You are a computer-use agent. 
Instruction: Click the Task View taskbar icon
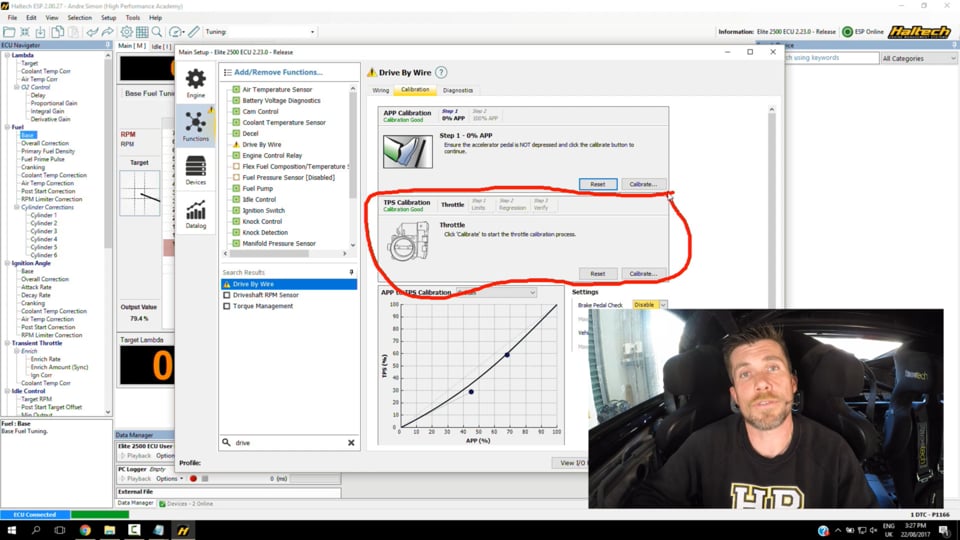point(59,530)
